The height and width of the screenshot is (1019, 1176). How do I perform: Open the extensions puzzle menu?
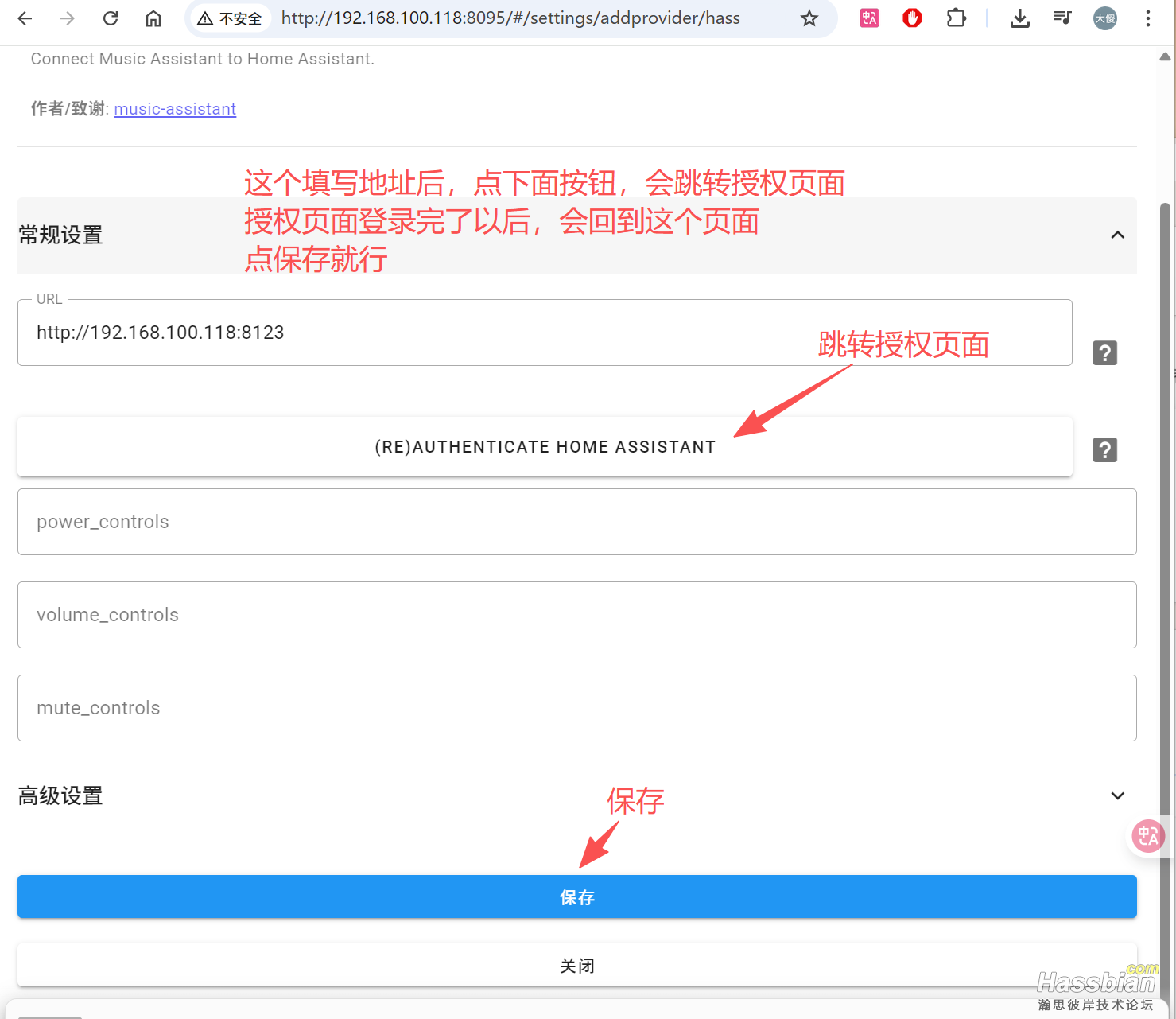coord(956,18)
